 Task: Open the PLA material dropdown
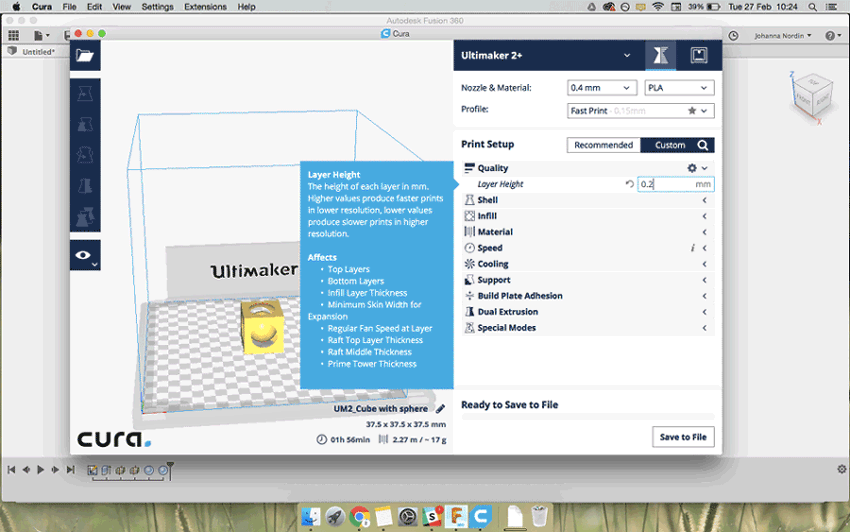coord(679,88)
